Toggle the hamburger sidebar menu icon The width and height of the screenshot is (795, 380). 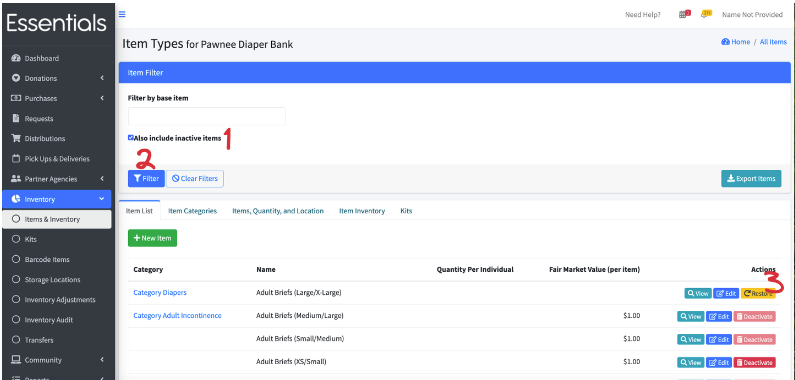[122, 14]
